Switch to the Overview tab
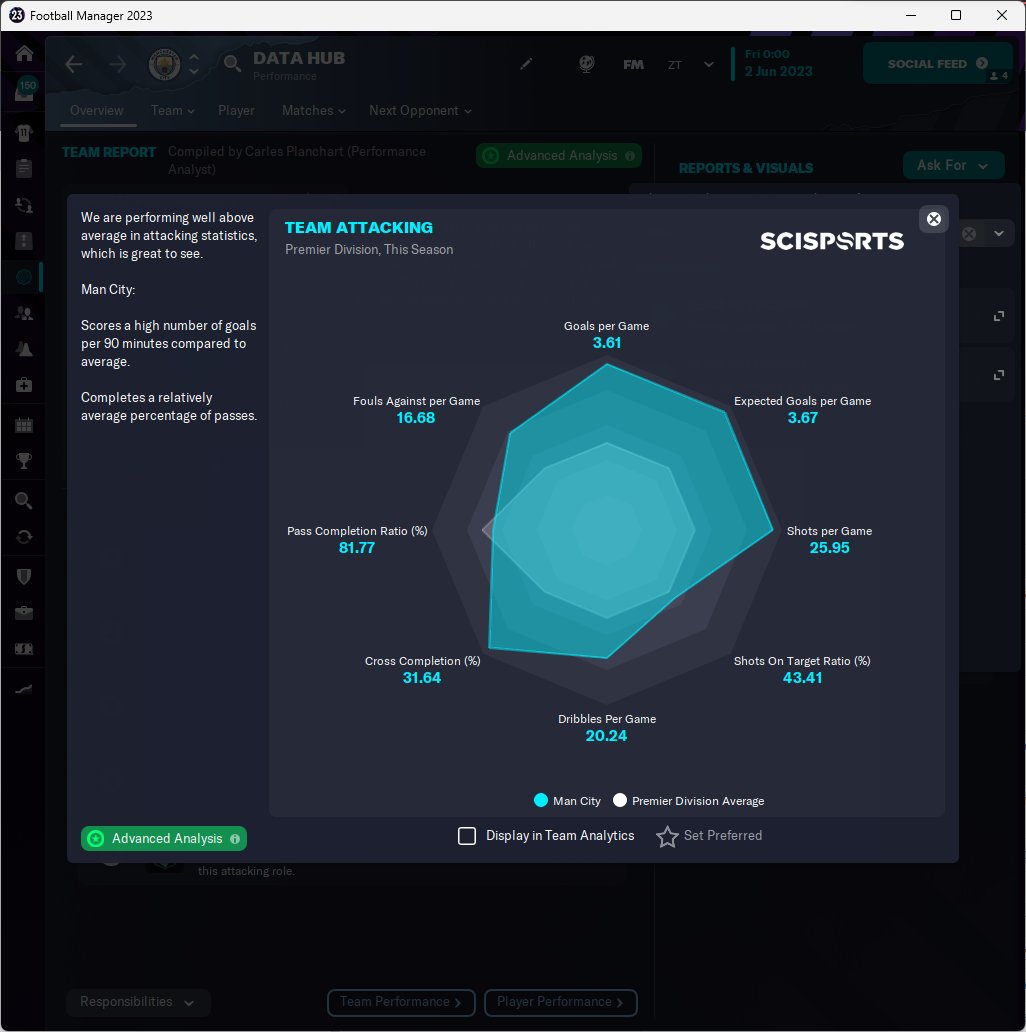Image resolution: width=1026 pixels, height=1032 pixels. pyautogui.click(x=97, y=111)
